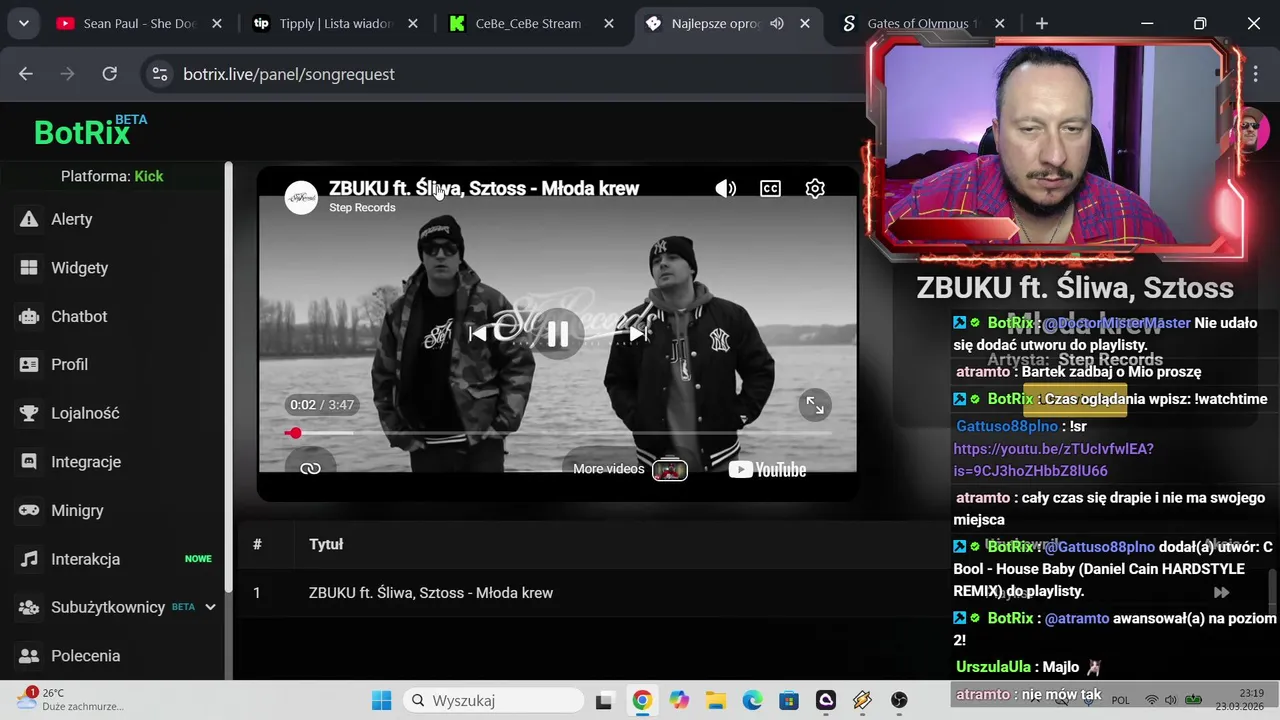1280x720 pixels.
Task: Pause the YouTube video
Action: (x=558, y=334)
